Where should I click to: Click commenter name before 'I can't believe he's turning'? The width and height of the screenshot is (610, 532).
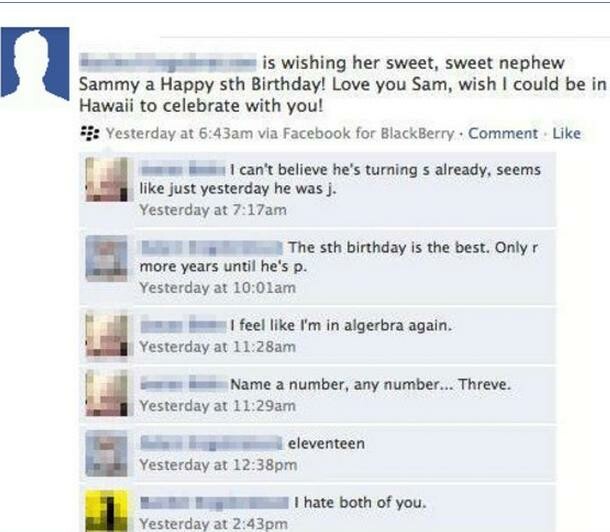183,170
